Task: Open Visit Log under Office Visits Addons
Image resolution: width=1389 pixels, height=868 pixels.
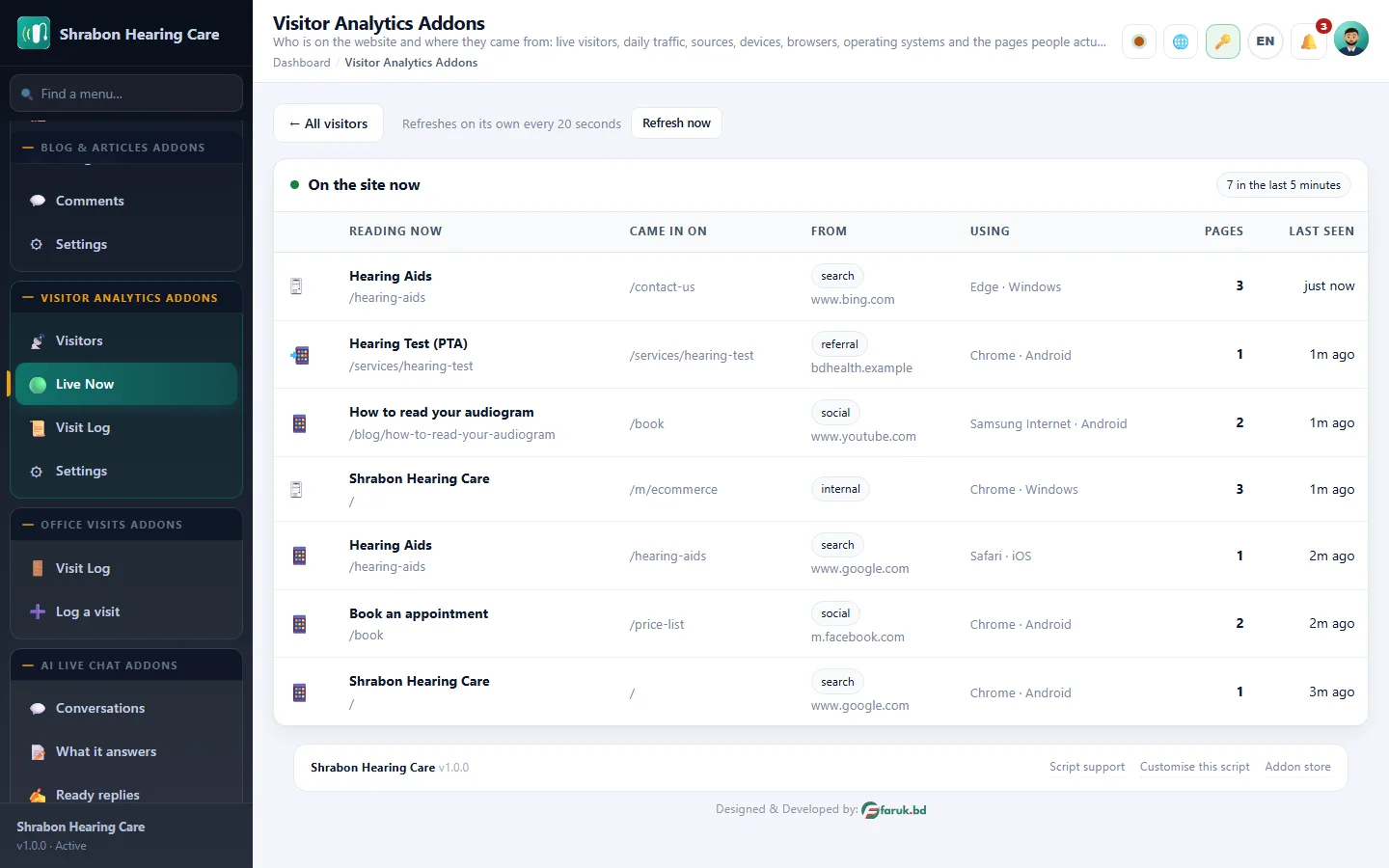Action: coord(126,568)
